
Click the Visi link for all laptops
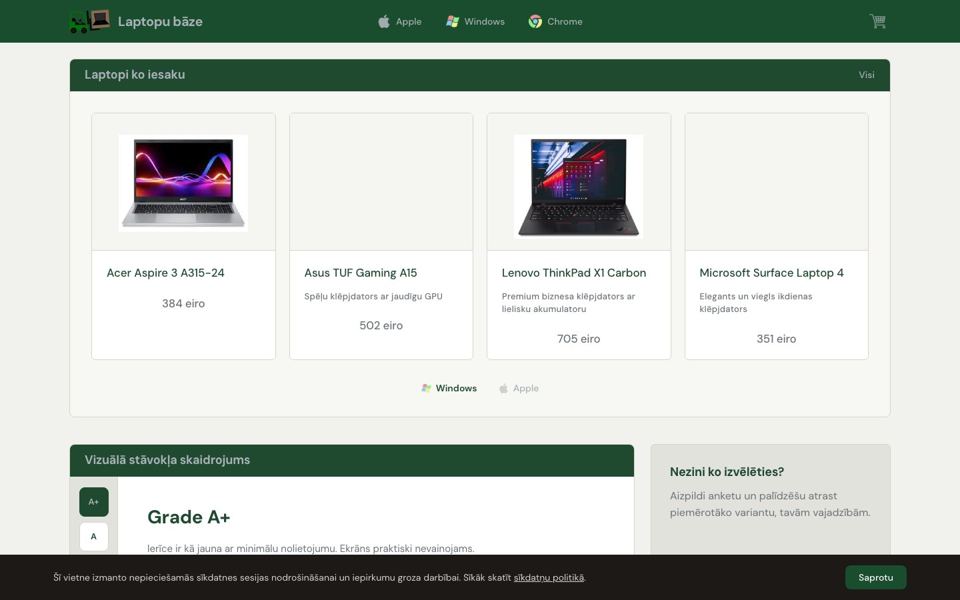[866, 75]
